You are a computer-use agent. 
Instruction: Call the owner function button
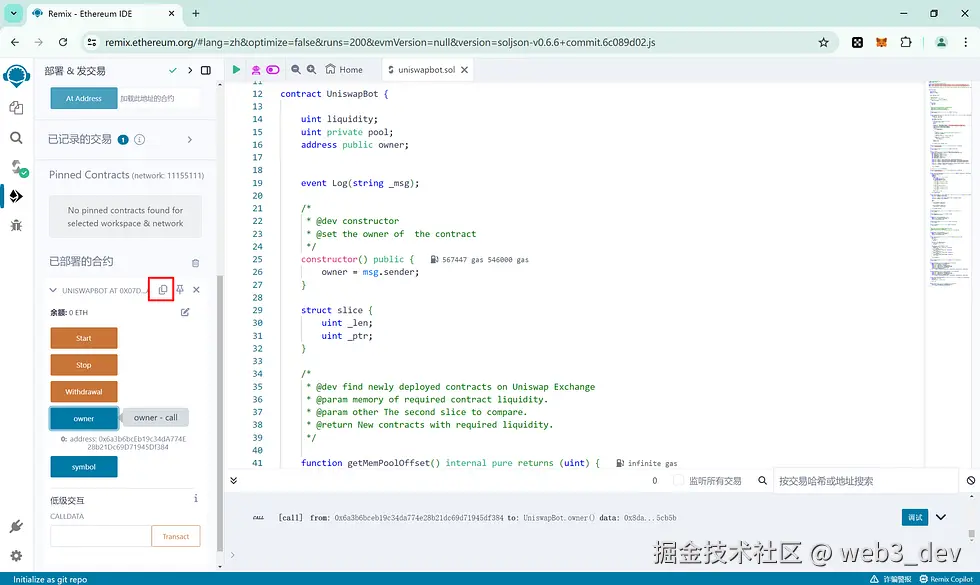[84, 419]
